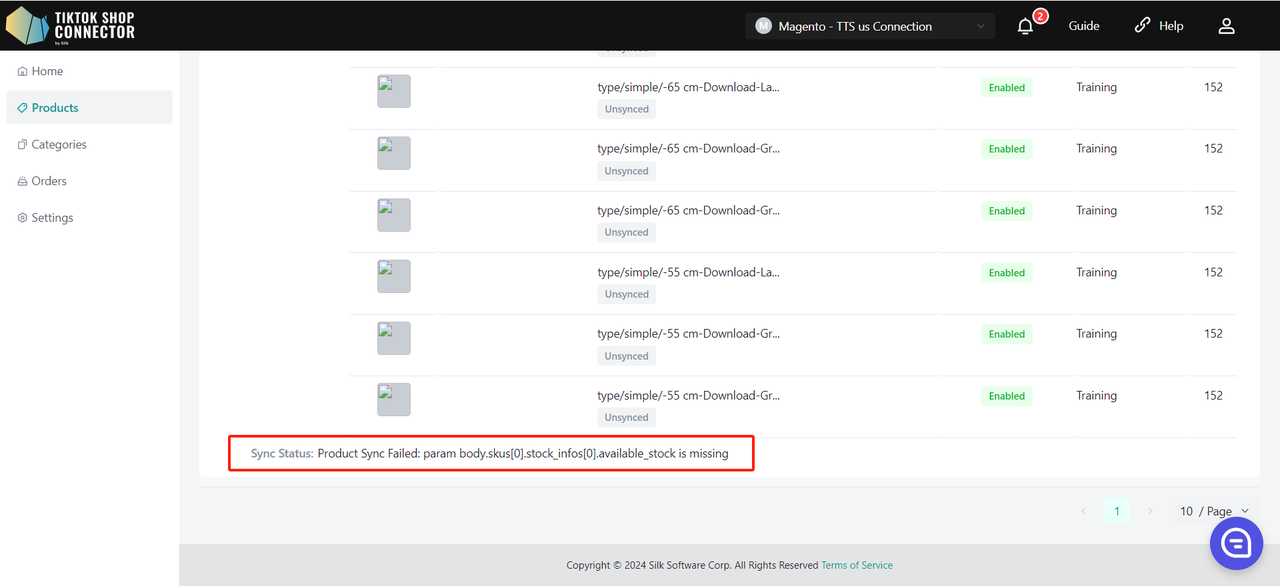Open Products in the sidebar menu
This screenshot has height=586, width=1280.
[55, 108]
